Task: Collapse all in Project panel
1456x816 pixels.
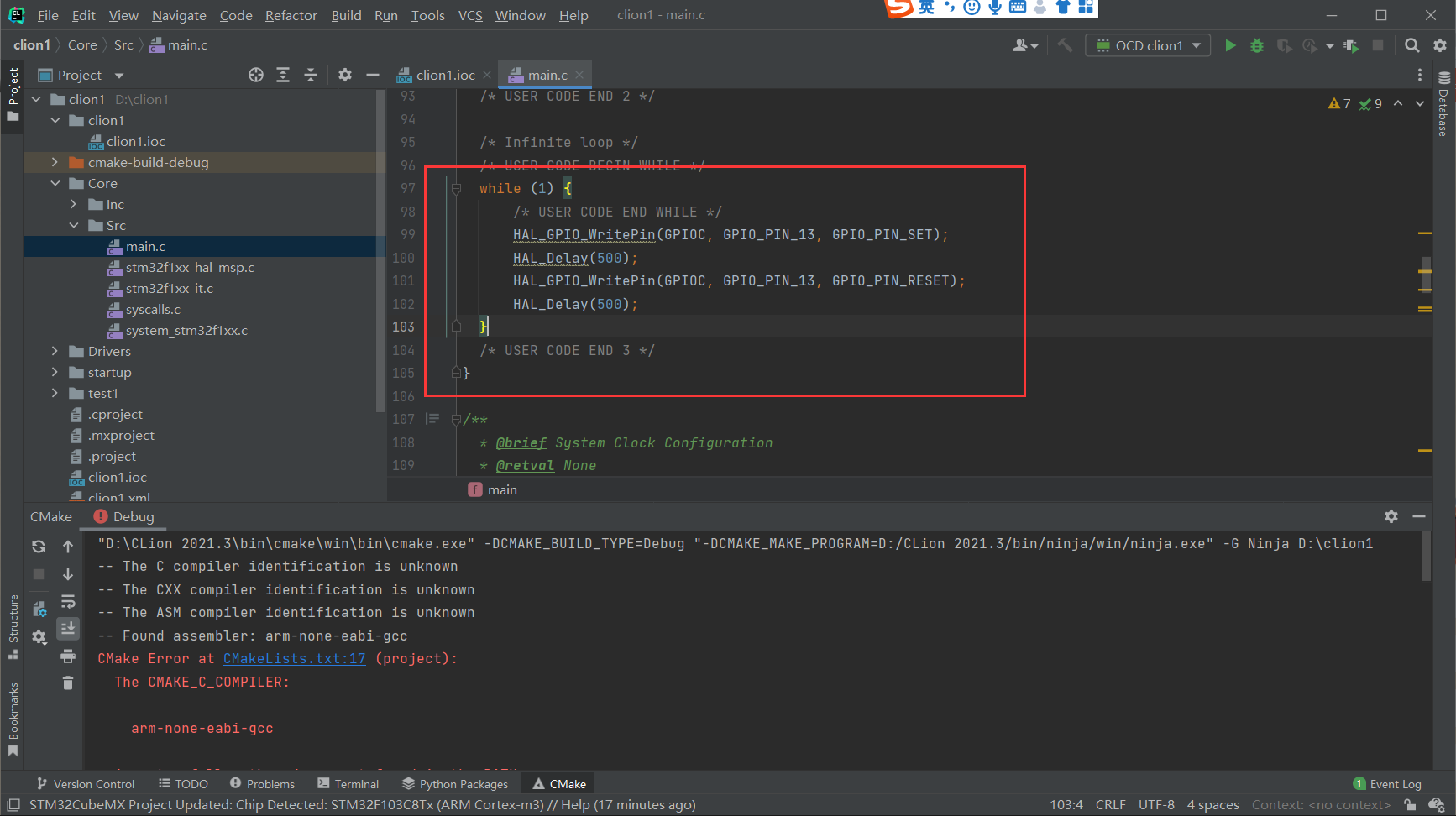Action: click(x=311, y=75)
